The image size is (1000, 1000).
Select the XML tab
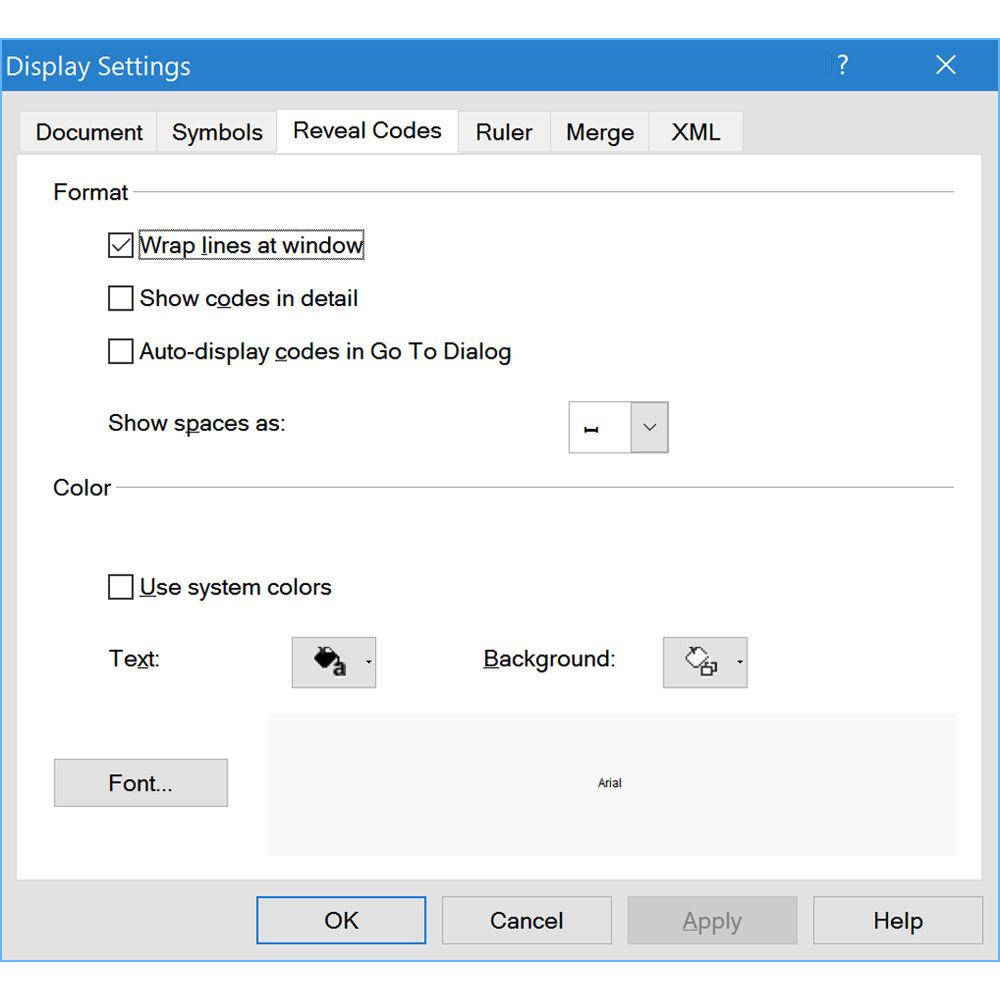click(695, 132)
